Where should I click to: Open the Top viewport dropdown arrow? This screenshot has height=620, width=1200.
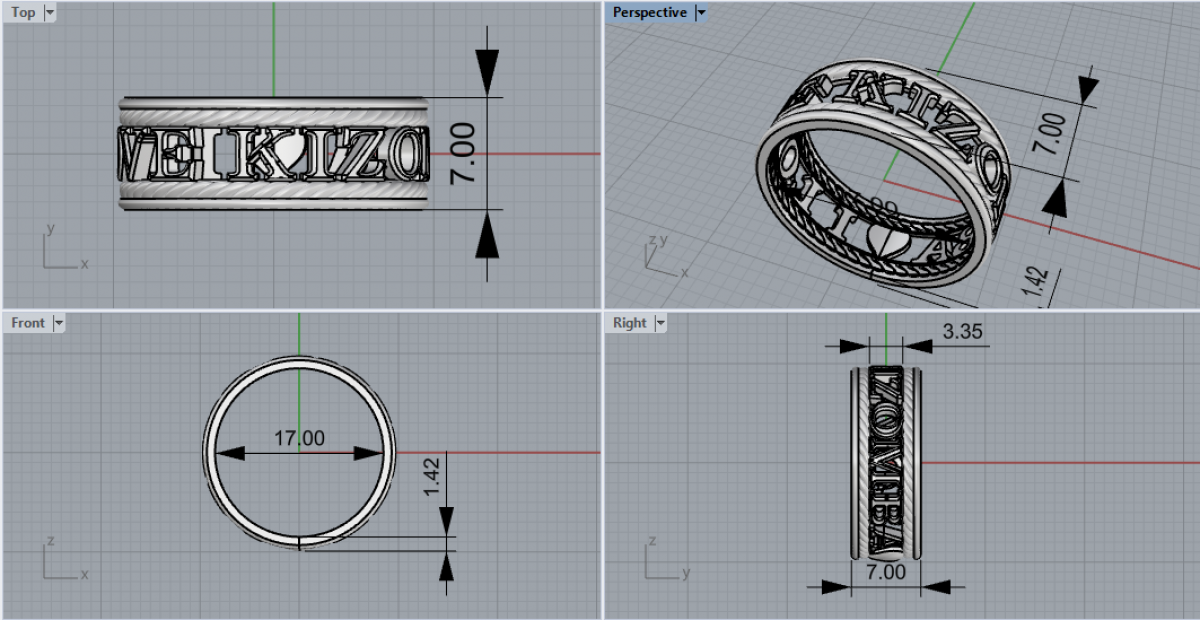(x=50, y=13)
